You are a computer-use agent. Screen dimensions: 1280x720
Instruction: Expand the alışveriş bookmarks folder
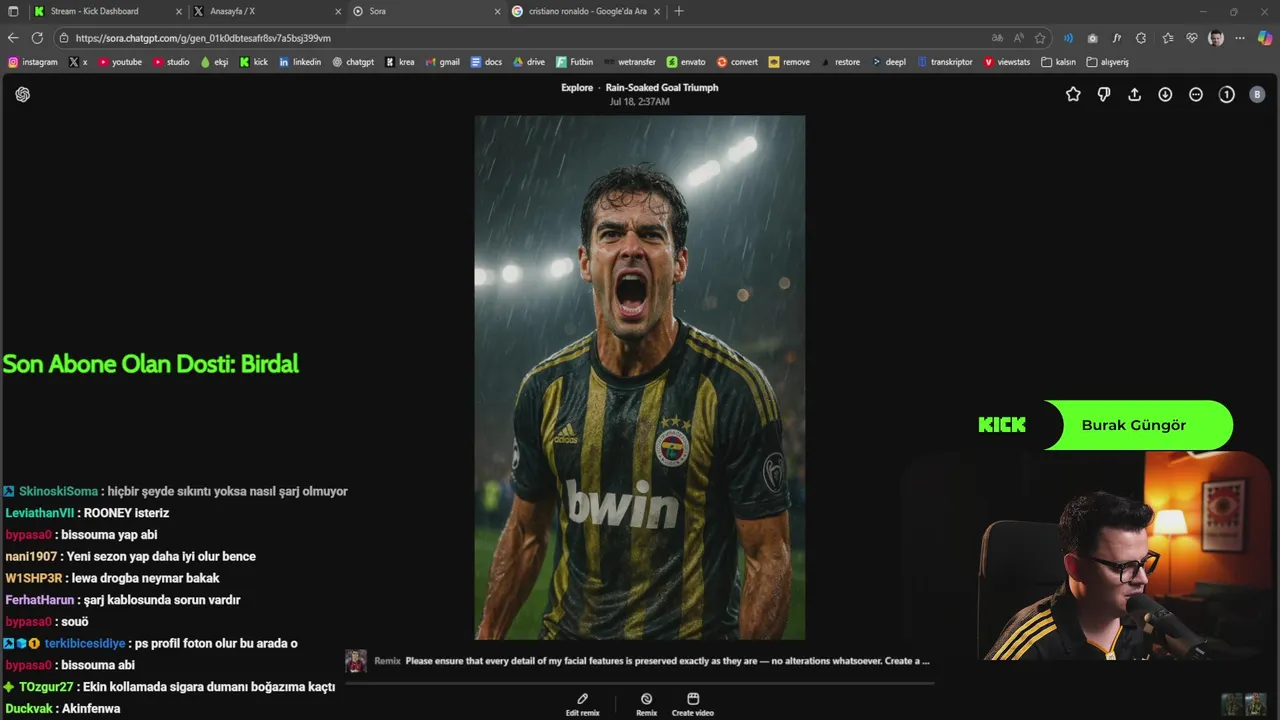(x=1107, y=62)
